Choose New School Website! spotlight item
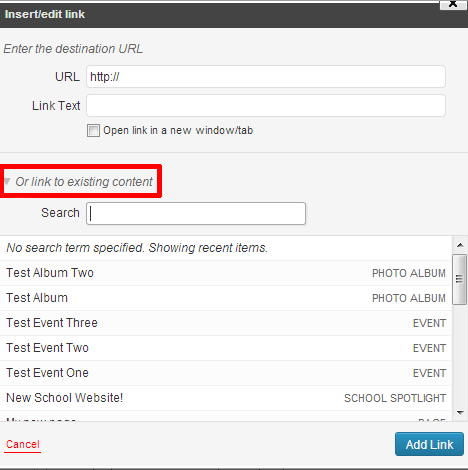Image resolution: width=468 pixels, height=470 pixels. [226, 398]
